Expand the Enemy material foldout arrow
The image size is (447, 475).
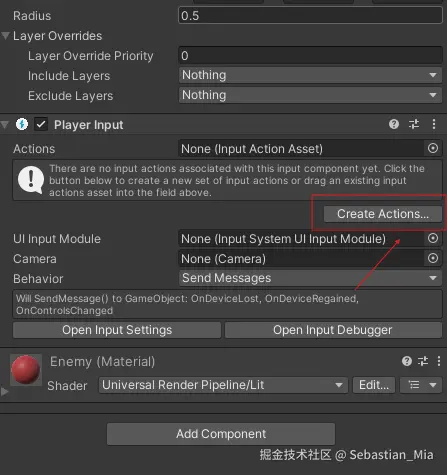[x=4, y=392]
